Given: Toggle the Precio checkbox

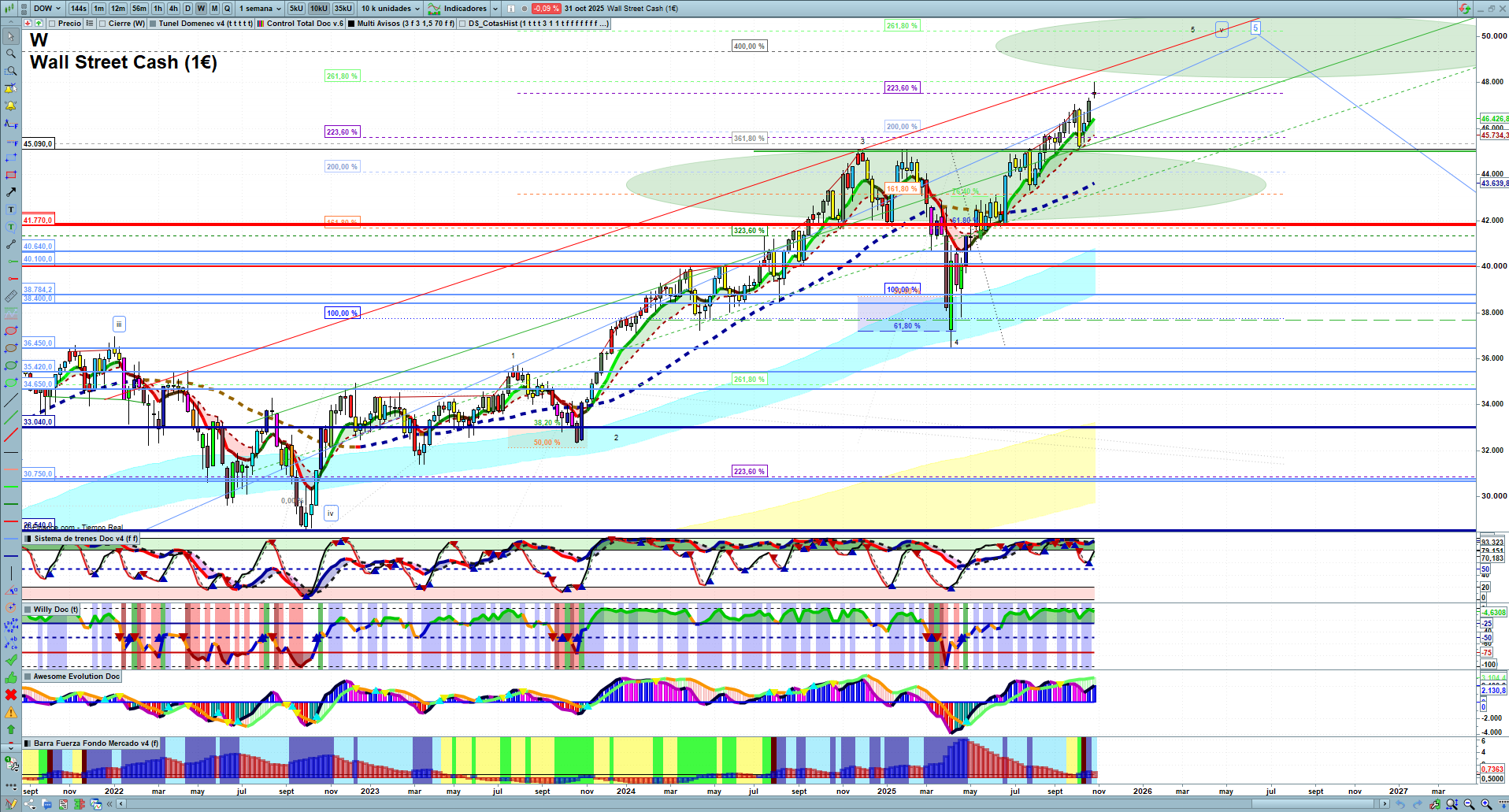Looking at the screenshot, I should [52, 24].
